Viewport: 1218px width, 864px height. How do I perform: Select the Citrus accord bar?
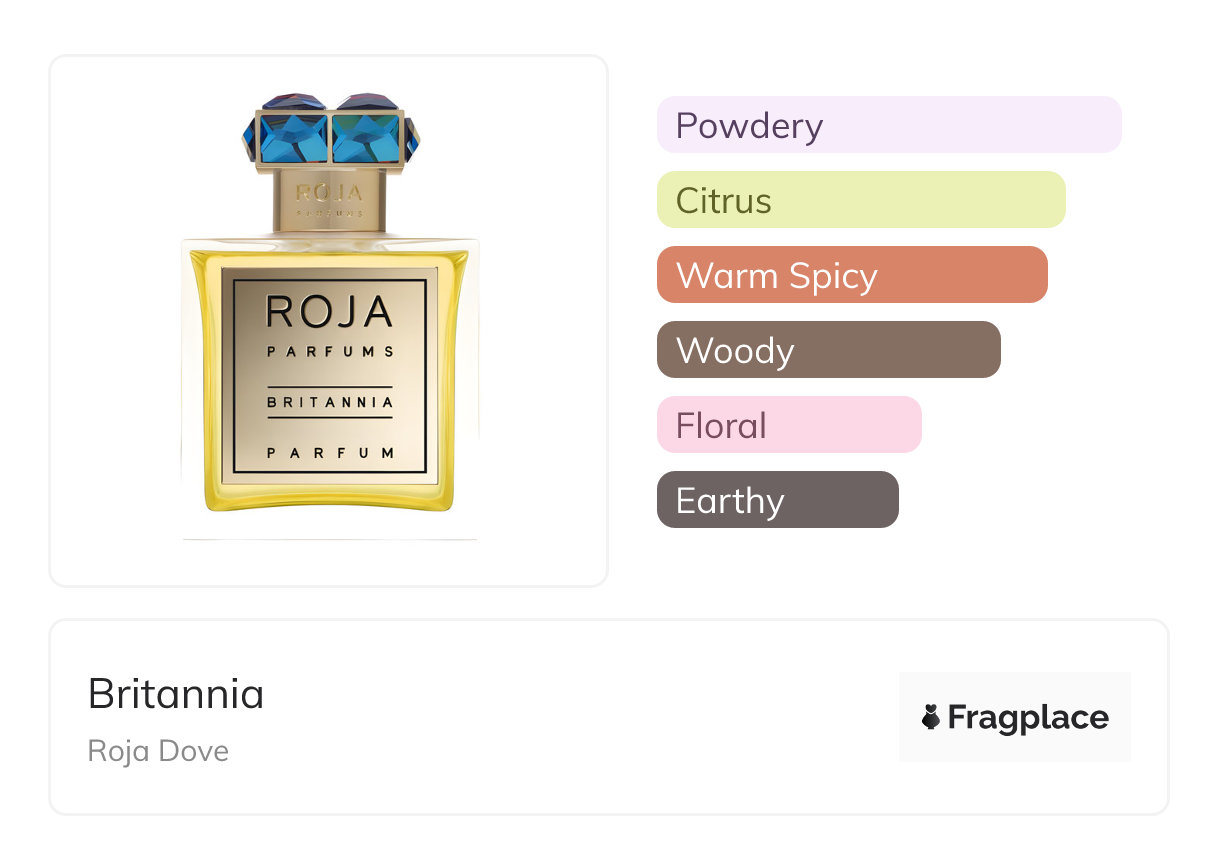(860, 200)
